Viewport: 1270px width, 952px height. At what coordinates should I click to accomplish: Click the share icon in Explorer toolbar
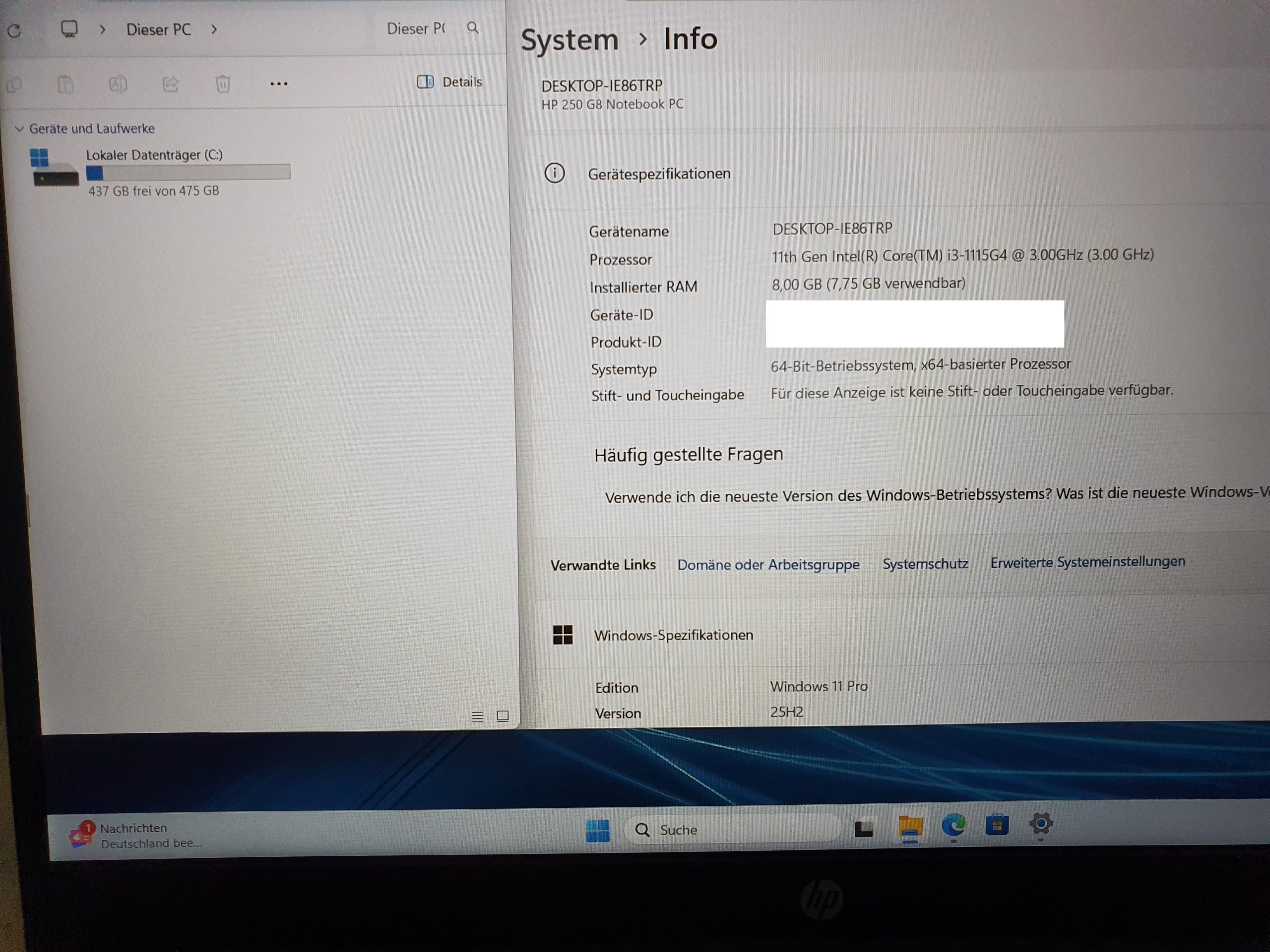170,84
